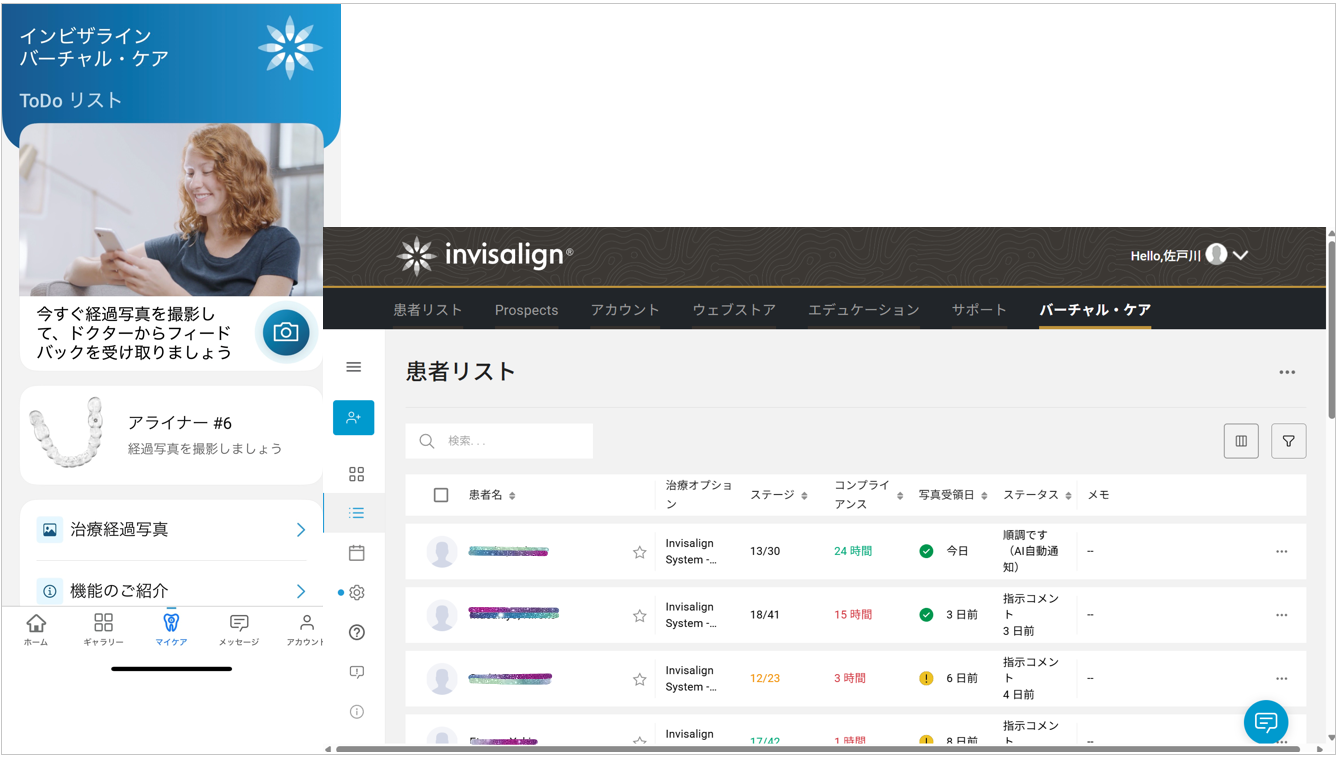
Task: Toggle the favorite star in 18/41 row
Action: pyautogui.click(x=640, y=616)
